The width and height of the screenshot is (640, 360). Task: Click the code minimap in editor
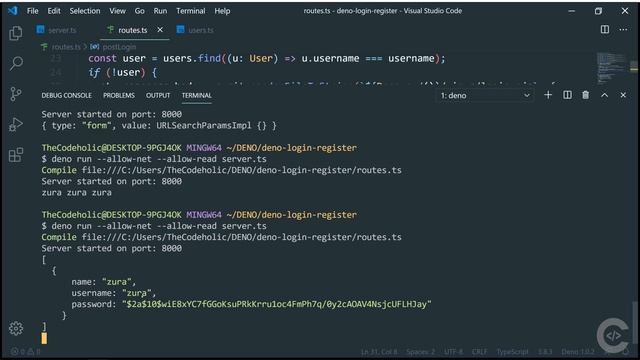[x=611, y=67]
